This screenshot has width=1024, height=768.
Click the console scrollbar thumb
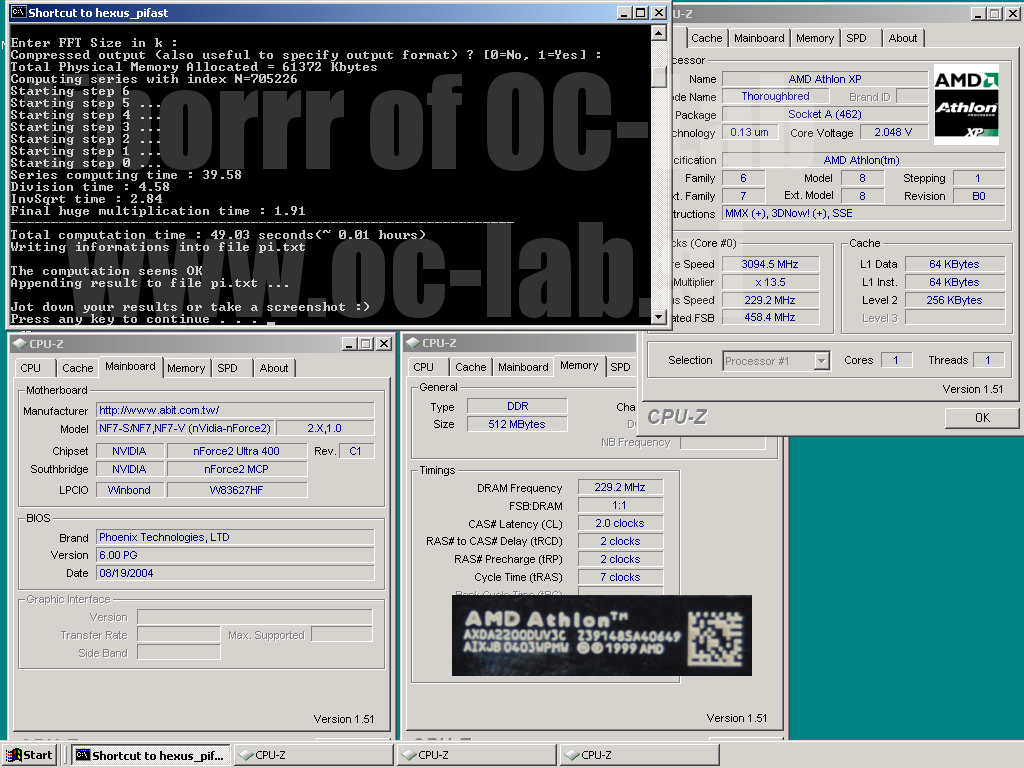pyautogui.click(x=658, y=76)
